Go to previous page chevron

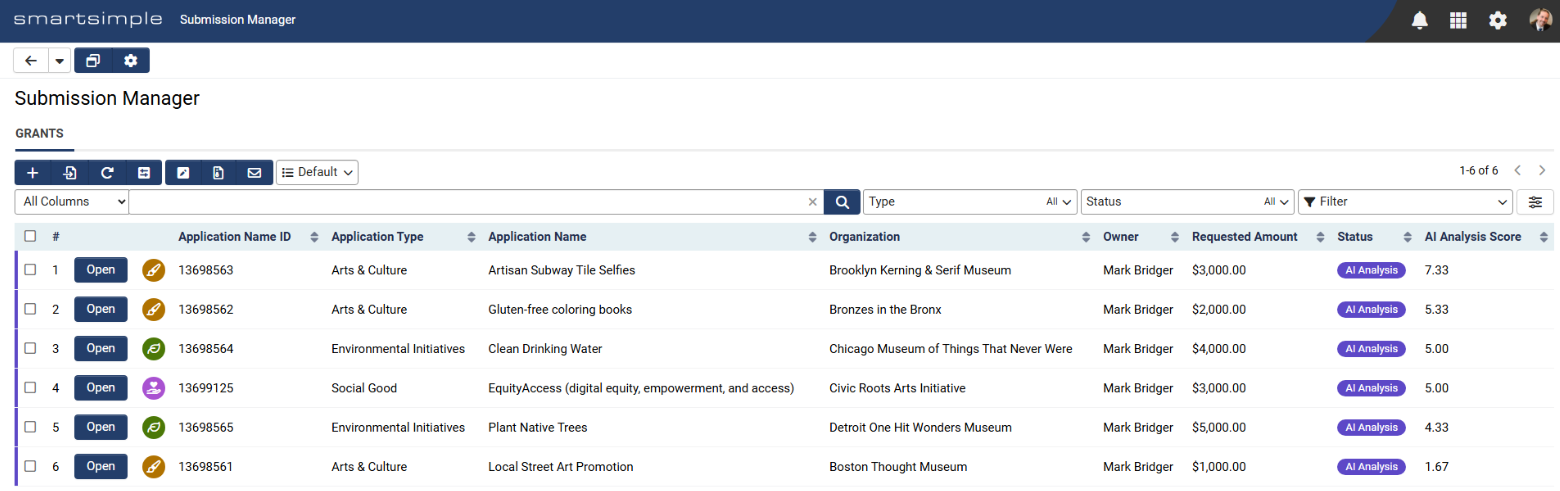[1518, 171]
